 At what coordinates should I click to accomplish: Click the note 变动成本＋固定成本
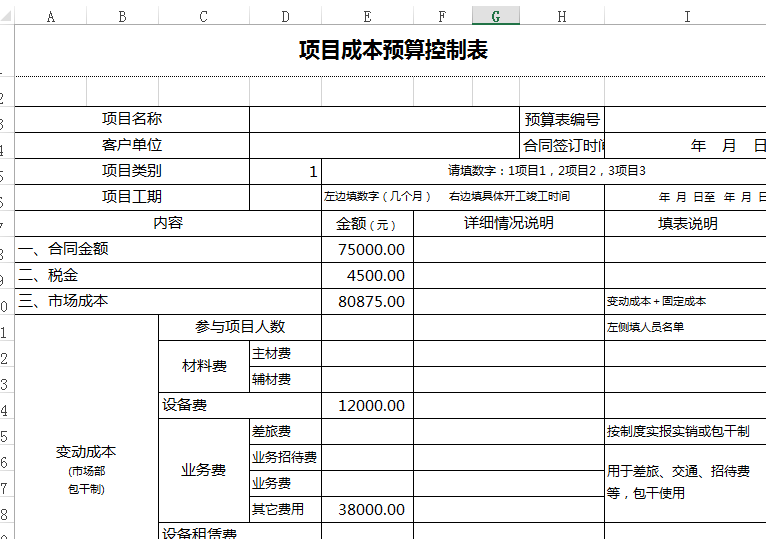click(656, 302)
